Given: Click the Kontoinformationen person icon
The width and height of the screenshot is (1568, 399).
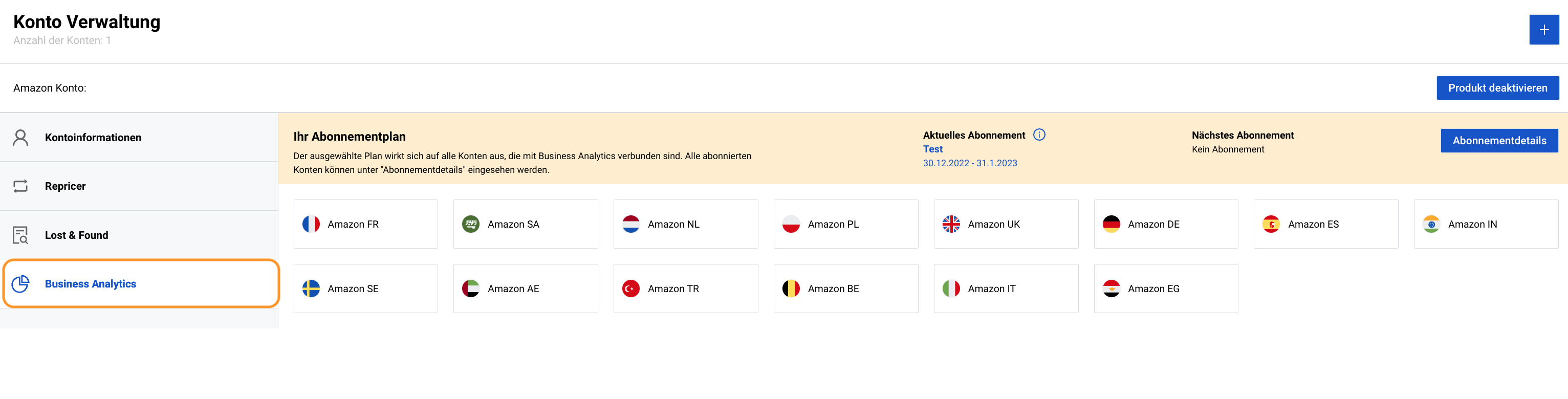Looking at the screenshot, I should tap(20, 138).
